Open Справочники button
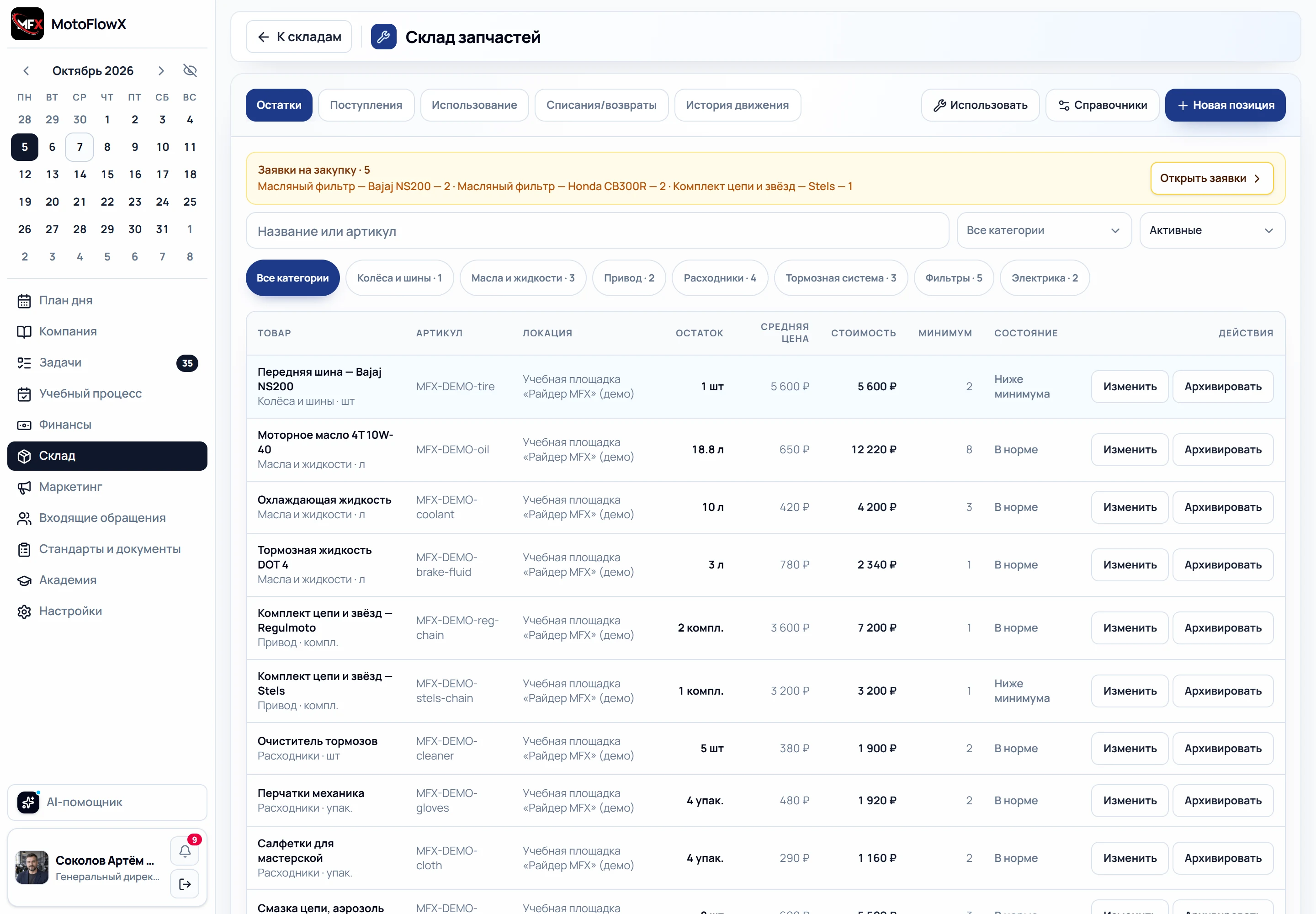Image resolution: width=1316 pixels, height=914 pixels. click(x=1102, y=105)
